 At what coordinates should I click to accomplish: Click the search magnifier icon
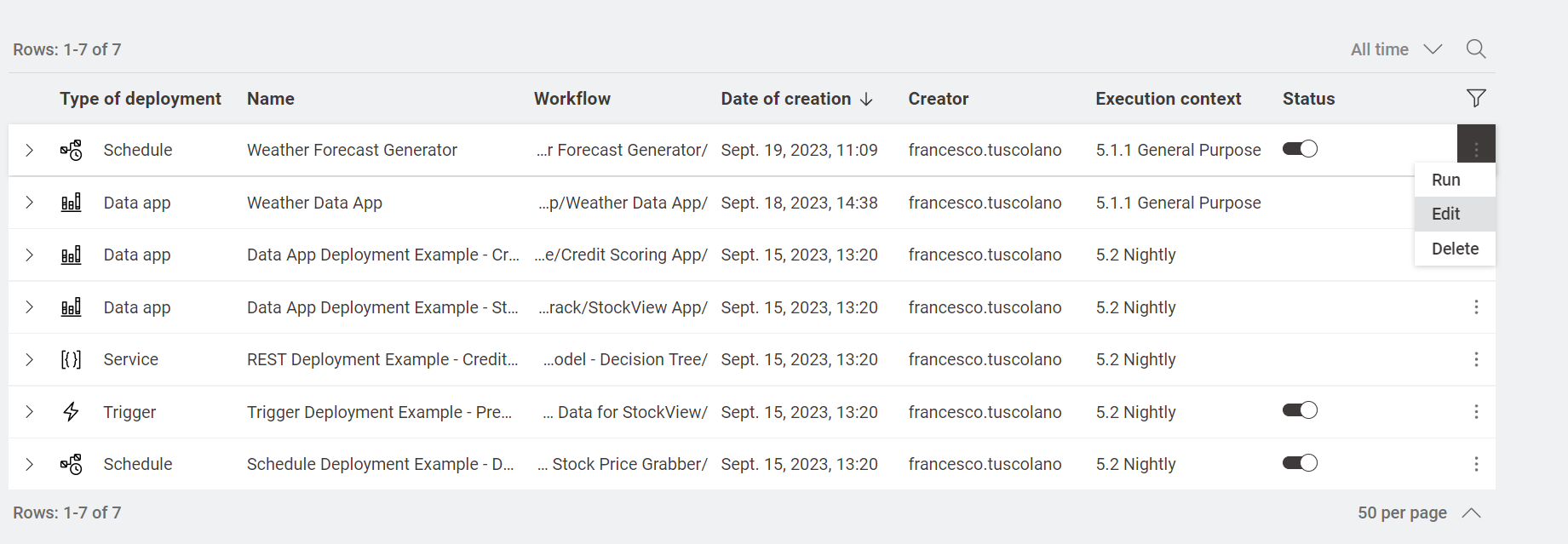pos(1475,49)
